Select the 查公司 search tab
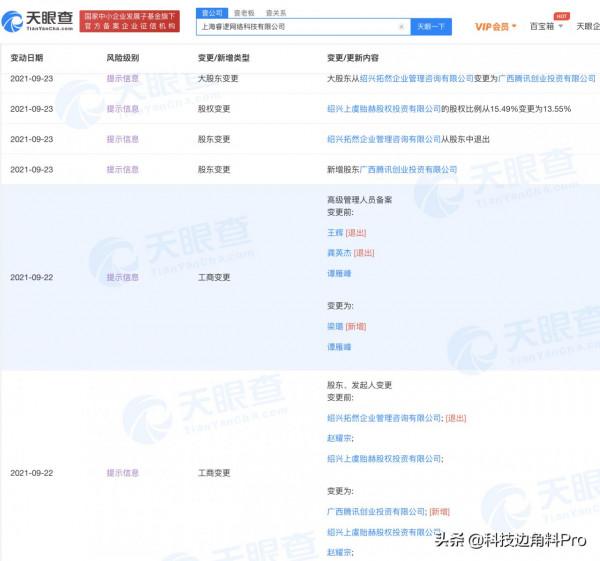This screenshot has height=561, width=600. pos(212,13)
